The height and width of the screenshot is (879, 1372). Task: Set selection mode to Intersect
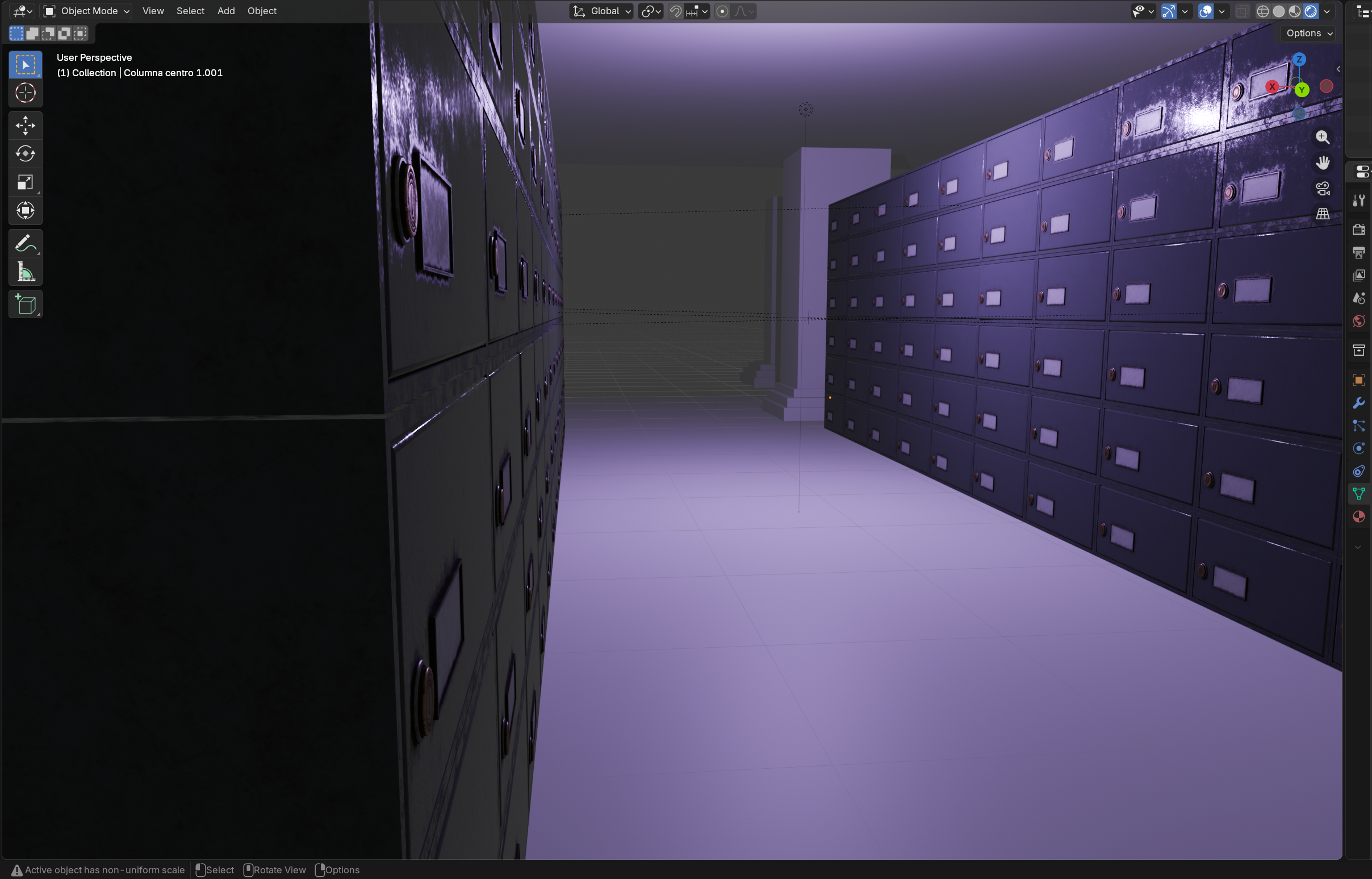pyautogui.click(x=81, y=33)
